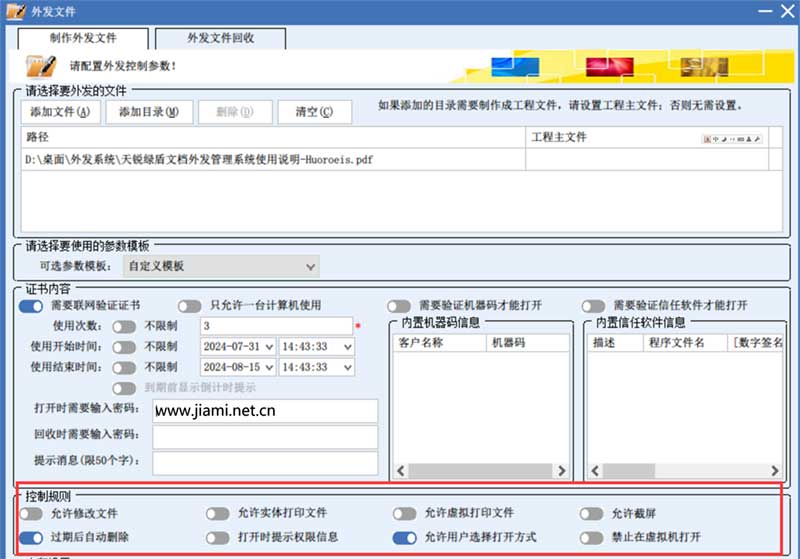Click the 添加目录(M) button
Image resolution: width=800 pixels, height=559 pixels.
tap(149, 112)
